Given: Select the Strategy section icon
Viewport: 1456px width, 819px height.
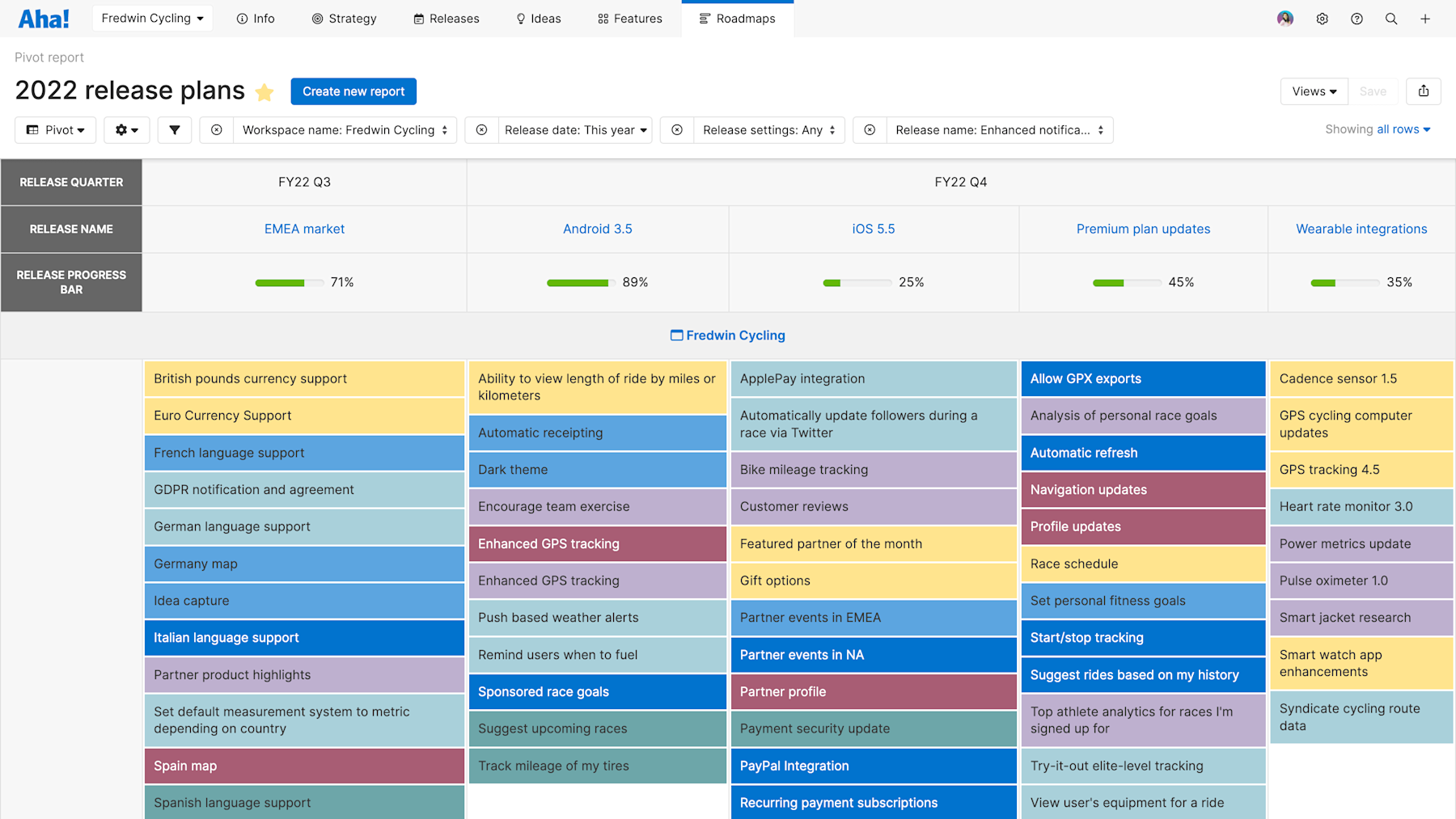Looking at the screenshot, I should point(316,18).
